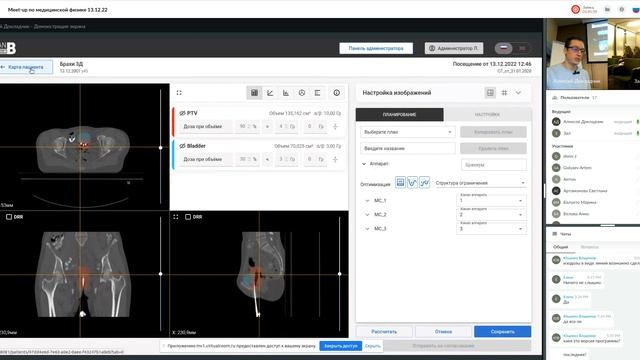Switch to the Настройки tab
Viewport: 640px width, 360px height.
click(x=487, y=115)
